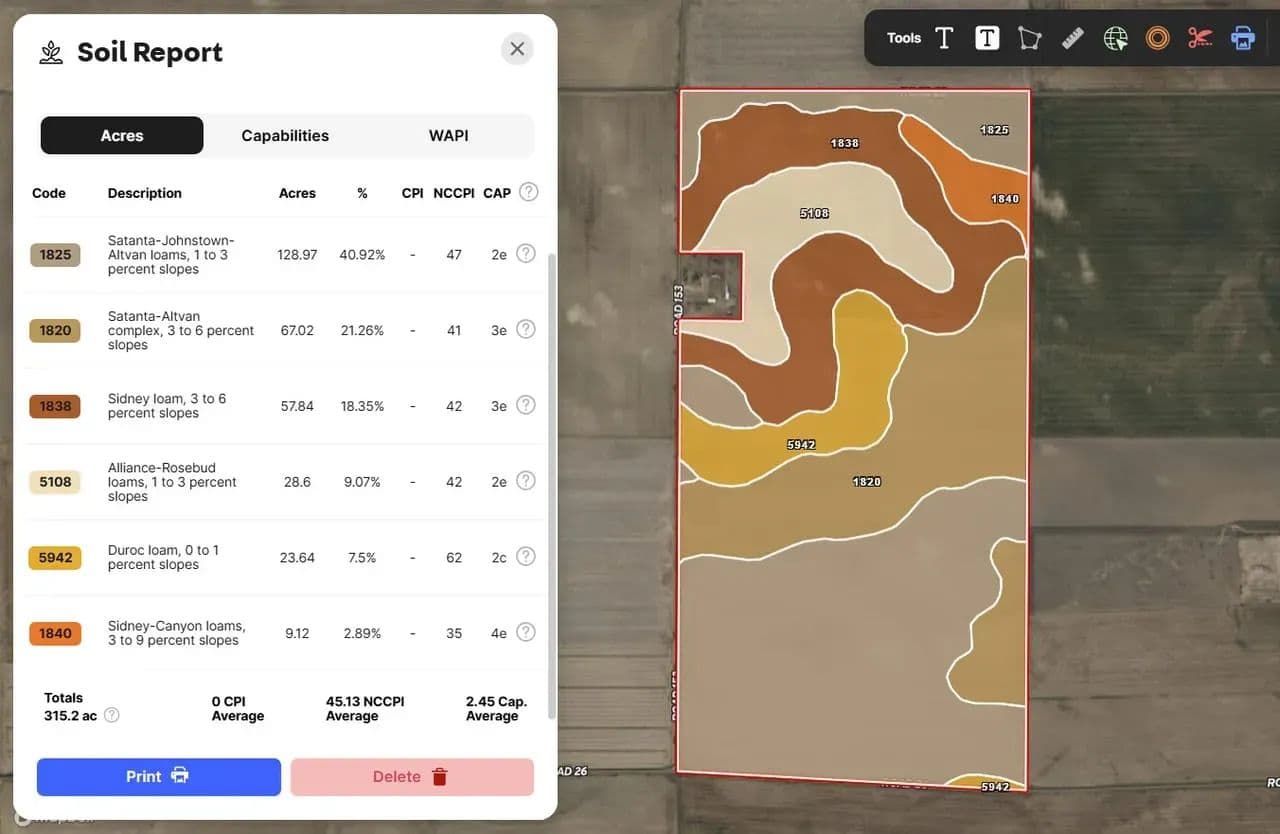Select the scissors cut tool
Screen dimensions: 1280x834
(1200, 38)
